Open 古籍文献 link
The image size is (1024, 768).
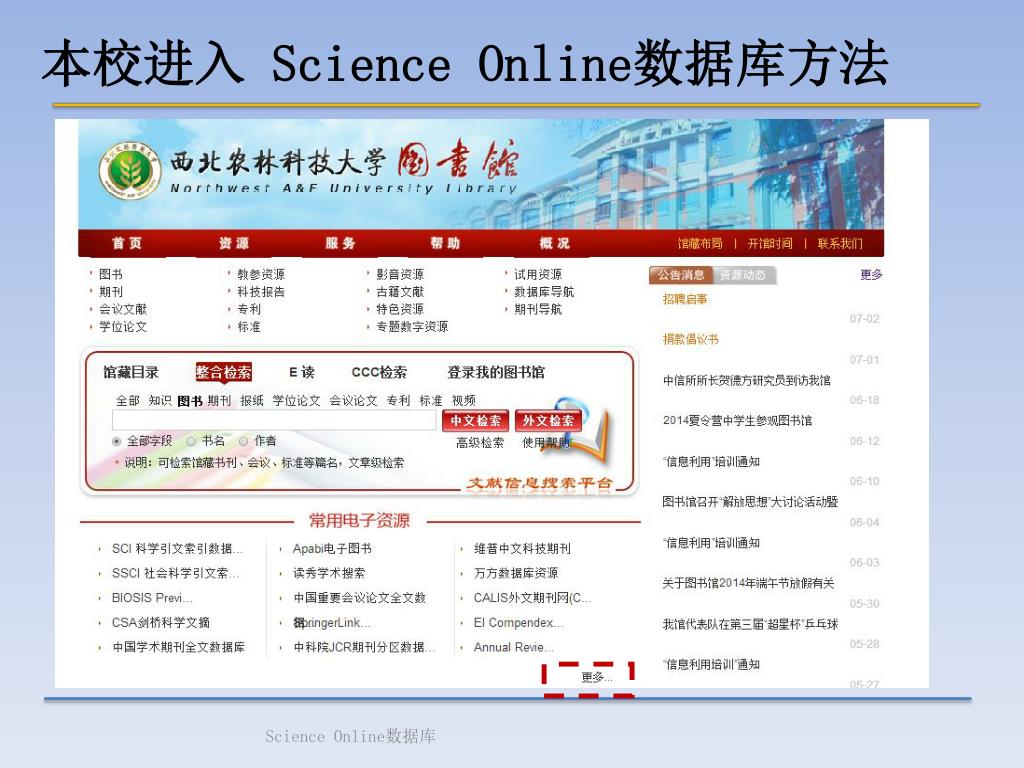coord(400,291)
